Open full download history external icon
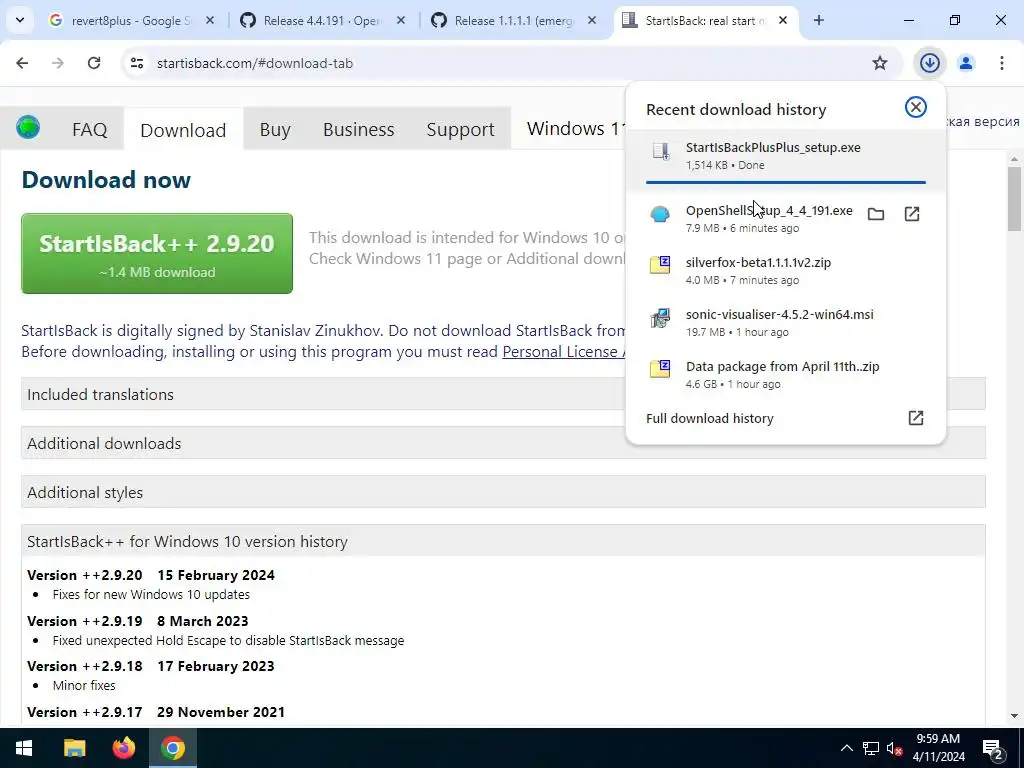The width and height of the screenshot is (1024, 768). tap(916, 418)
